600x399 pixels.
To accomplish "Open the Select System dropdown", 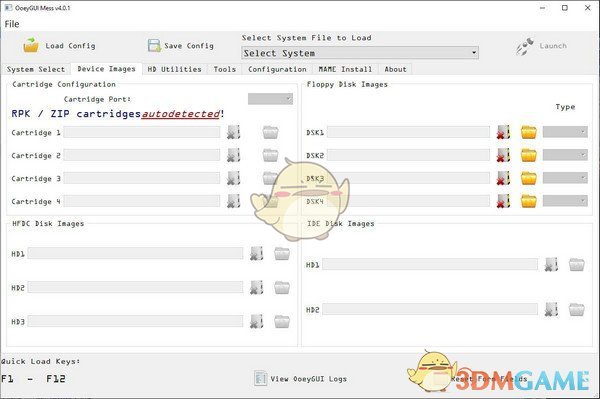I will 360,53.
